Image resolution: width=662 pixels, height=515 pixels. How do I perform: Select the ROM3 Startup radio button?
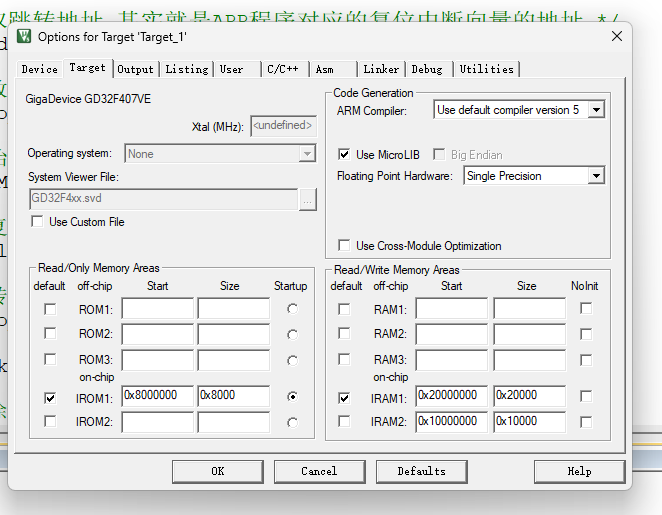(x=292, y=360)
